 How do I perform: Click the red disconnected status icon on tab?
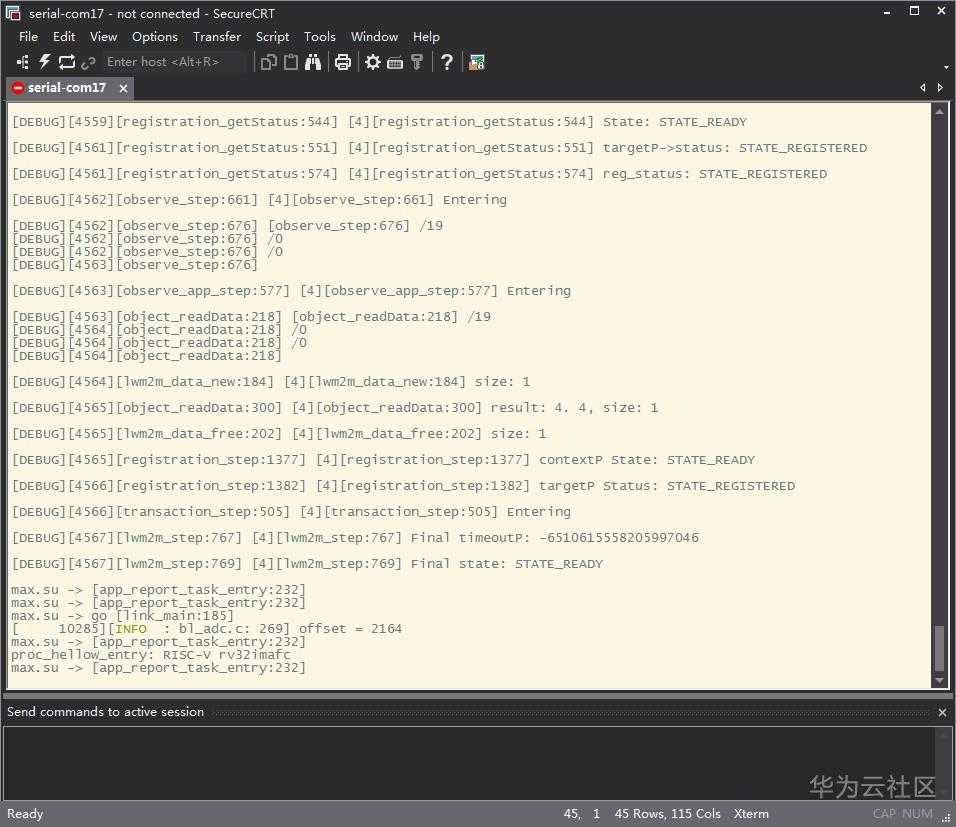pyautogui.click(x=18, y=88)
